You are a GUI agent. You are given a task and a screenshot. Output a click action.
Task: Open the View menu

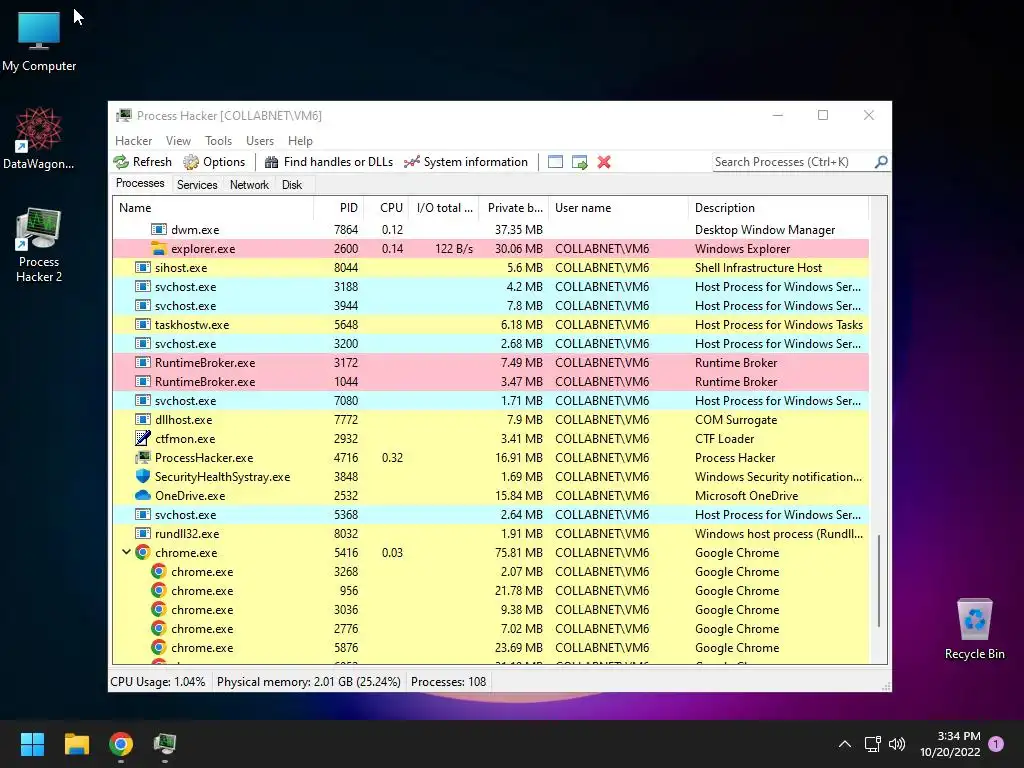(178, 140)
